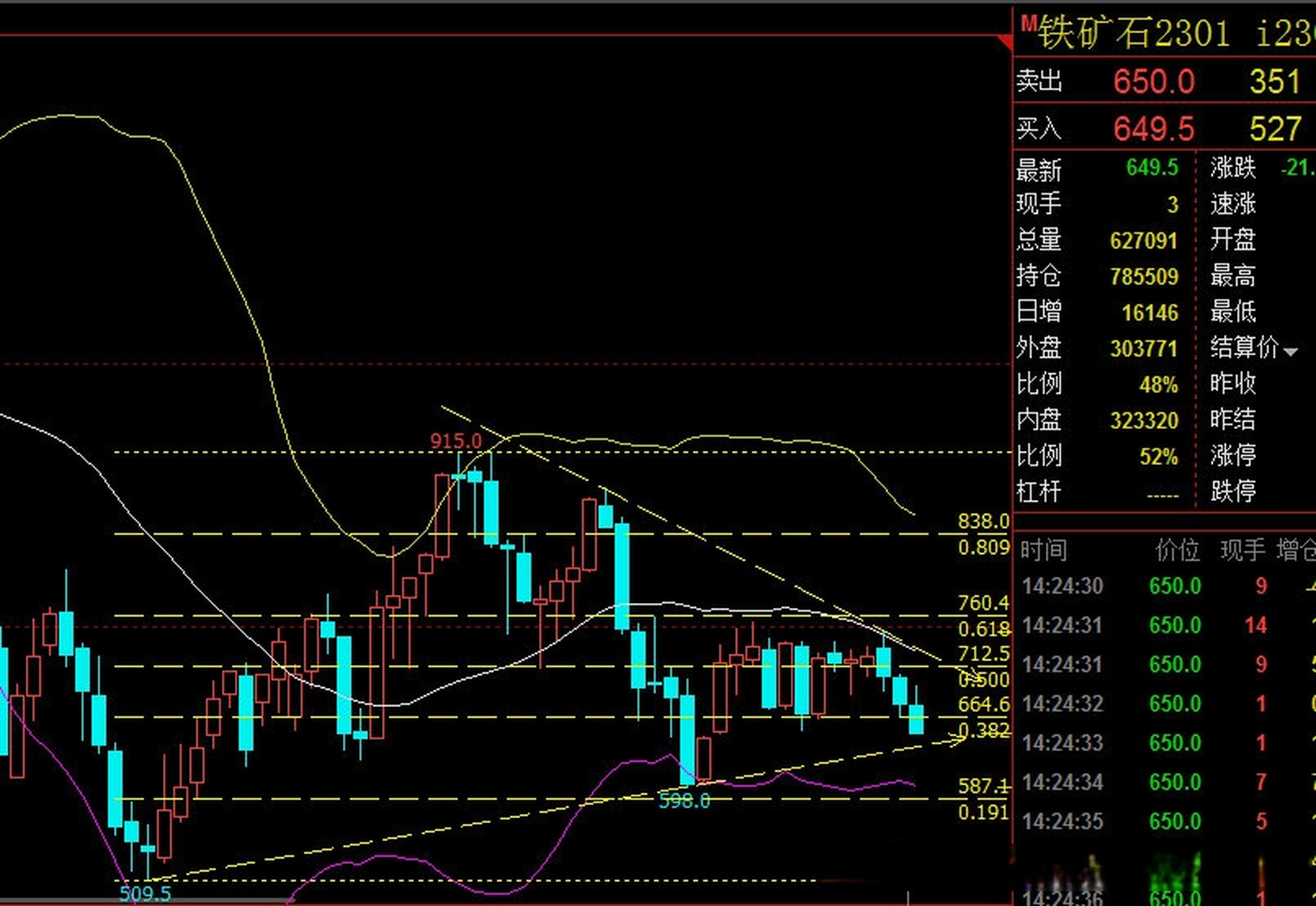Click the 52% ratio value
This screenshot has height=906, width=1316.
tap(1159, 457)
